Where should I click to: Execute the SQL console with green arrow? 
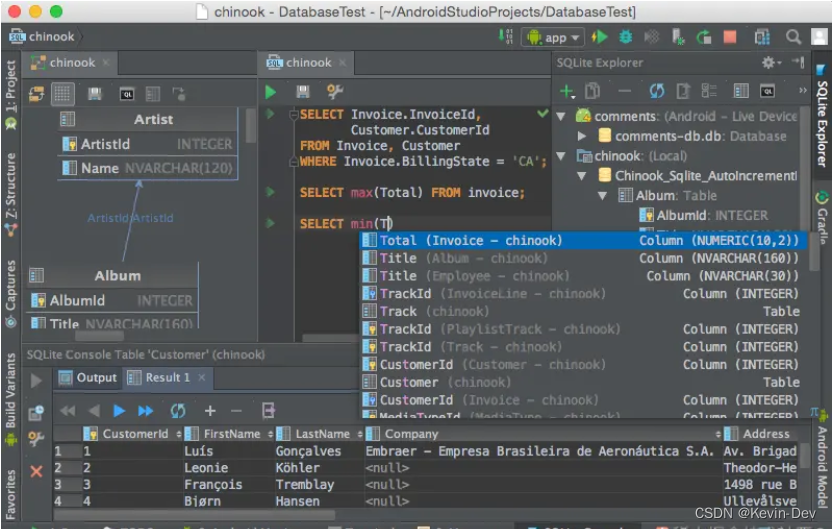coord(271,92)
